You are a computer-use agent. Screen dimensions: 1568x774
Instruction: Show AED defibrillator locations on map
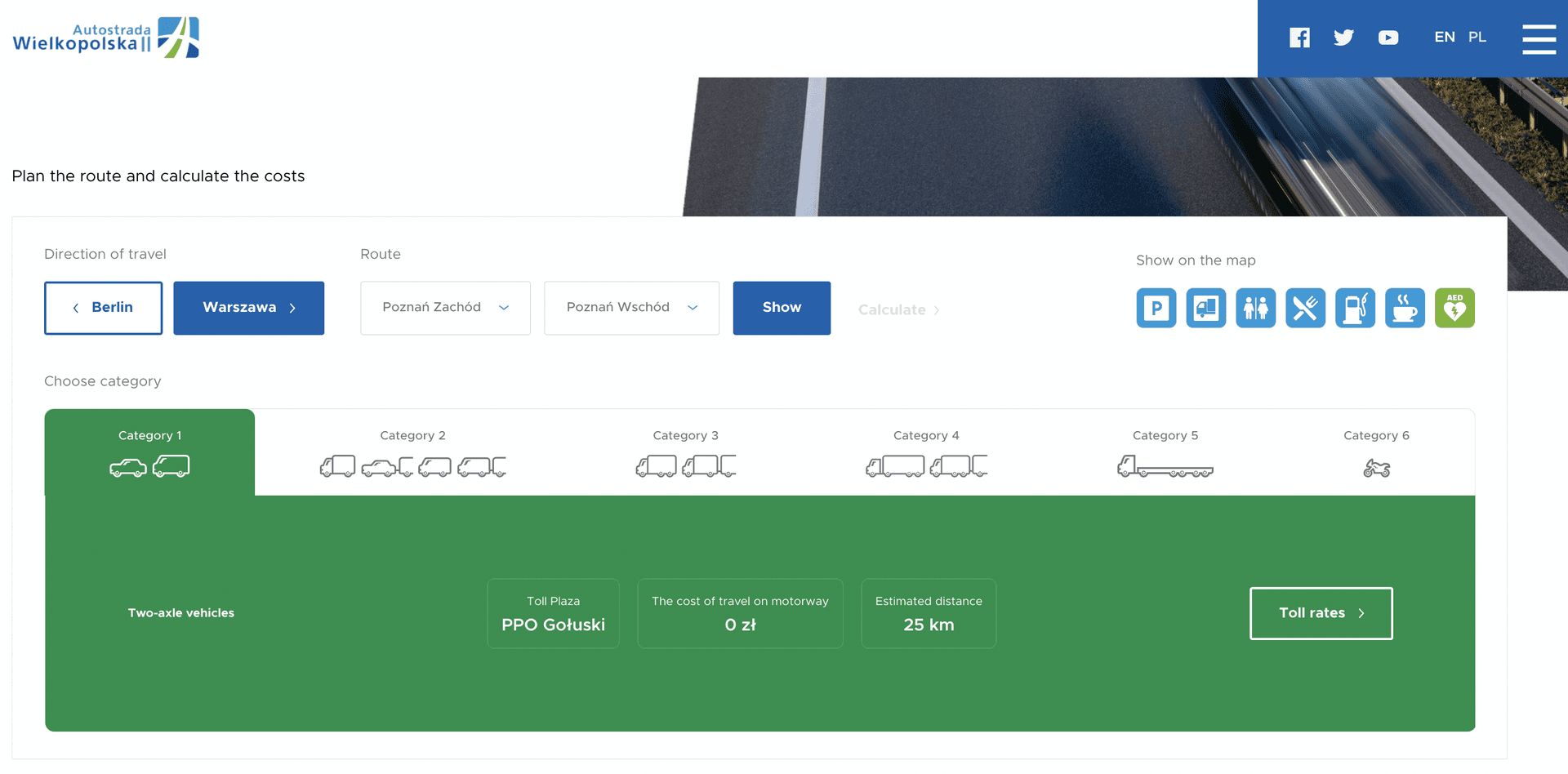[1455, 308]
